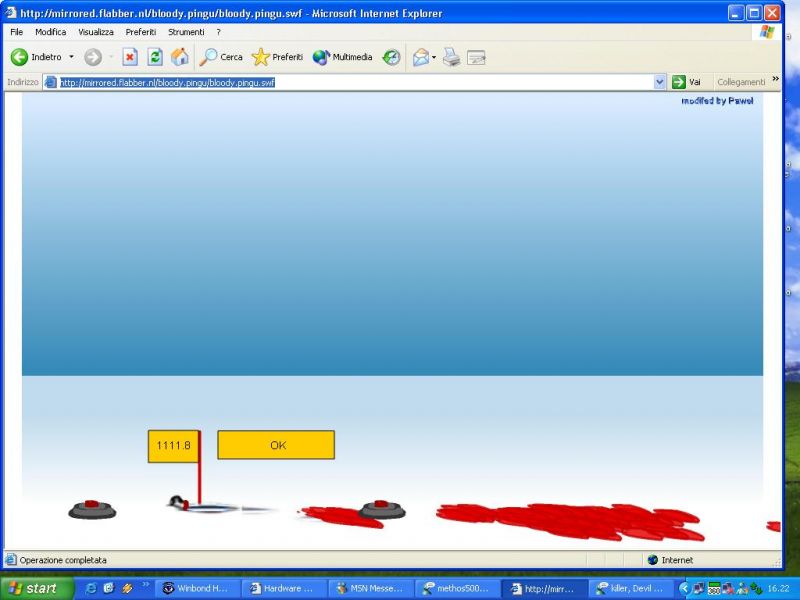Switch to the Winbond H... taskbar window
Viewport: 800px width, 600px height.
coord(197,588)
